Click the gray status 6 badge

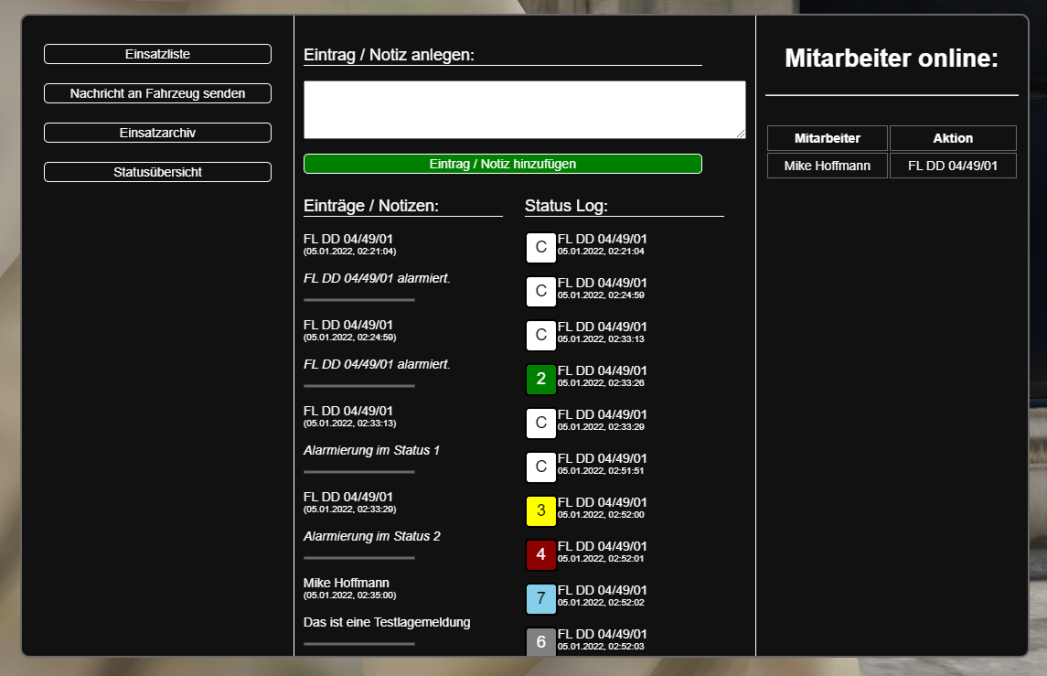point(541,641)
